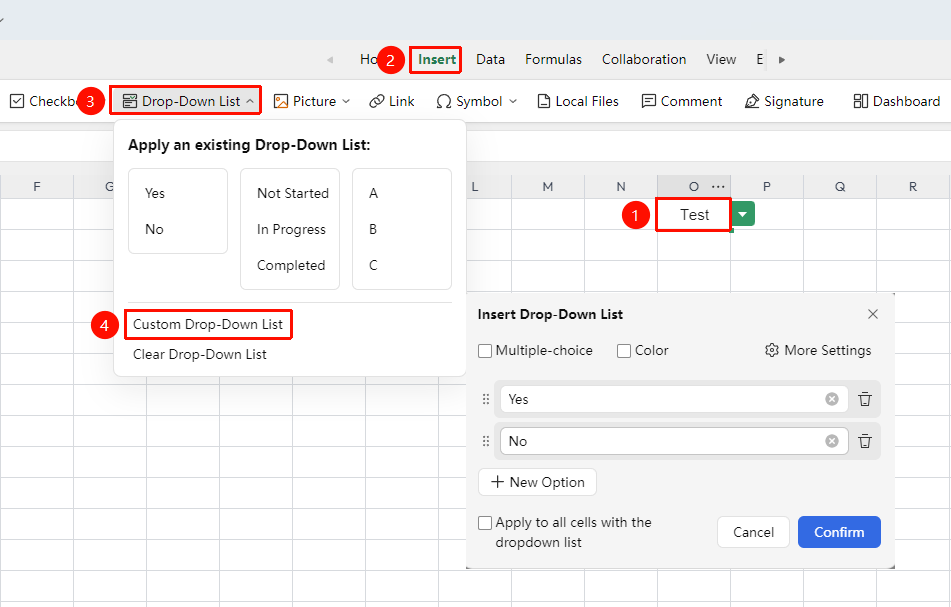Delete the No option with trash icon
Viewport: 951px width, 607px height.
tap(865, 441)
